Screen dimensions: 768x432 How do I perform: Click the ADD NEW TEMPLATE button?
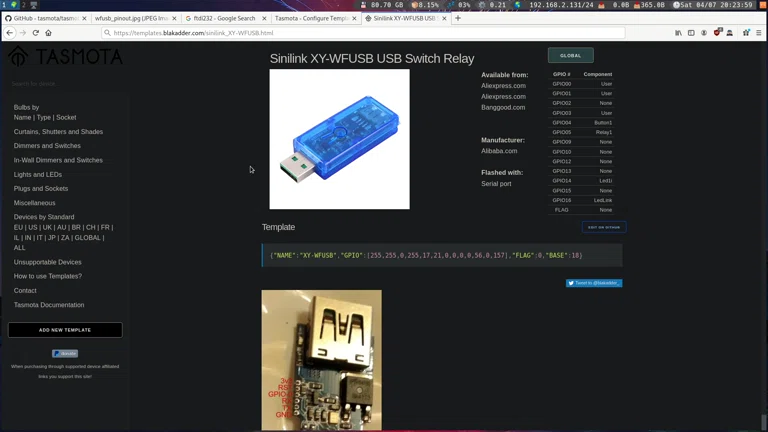(x=65, y=330)
